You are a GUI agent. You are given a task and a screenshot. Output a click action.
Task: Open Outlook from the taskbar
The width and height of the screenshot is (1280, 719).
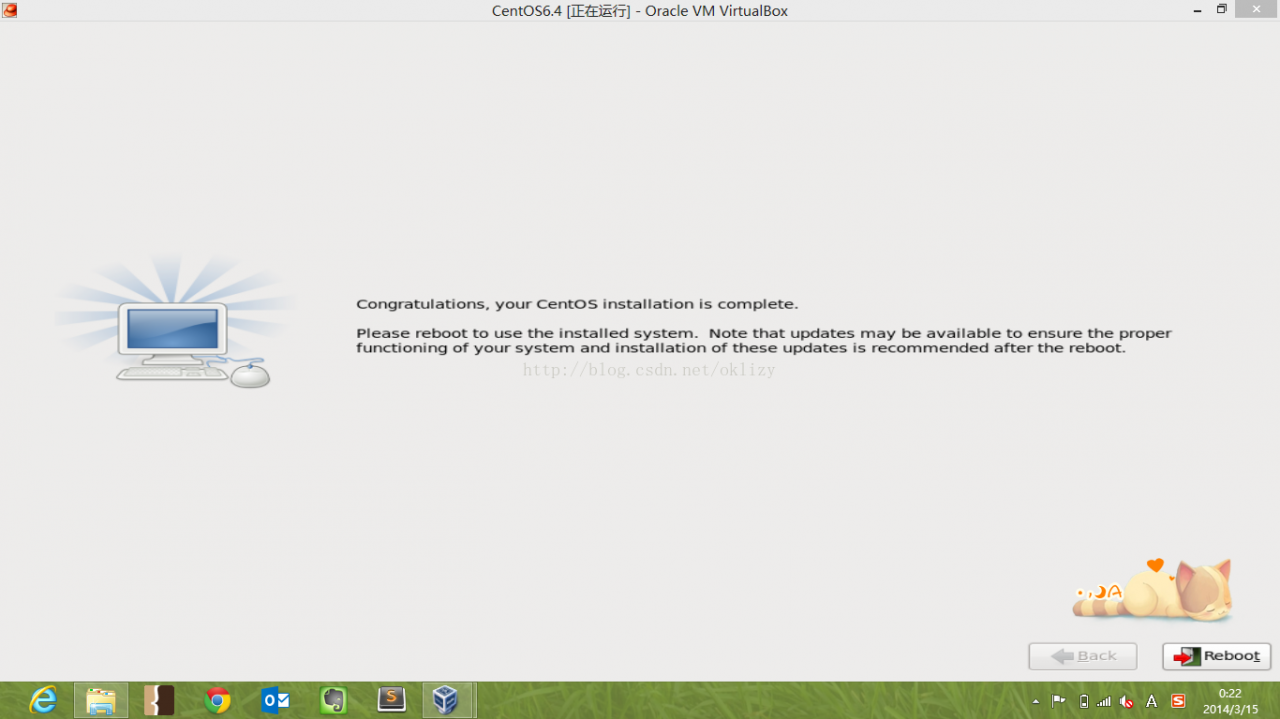coord(275,700)
